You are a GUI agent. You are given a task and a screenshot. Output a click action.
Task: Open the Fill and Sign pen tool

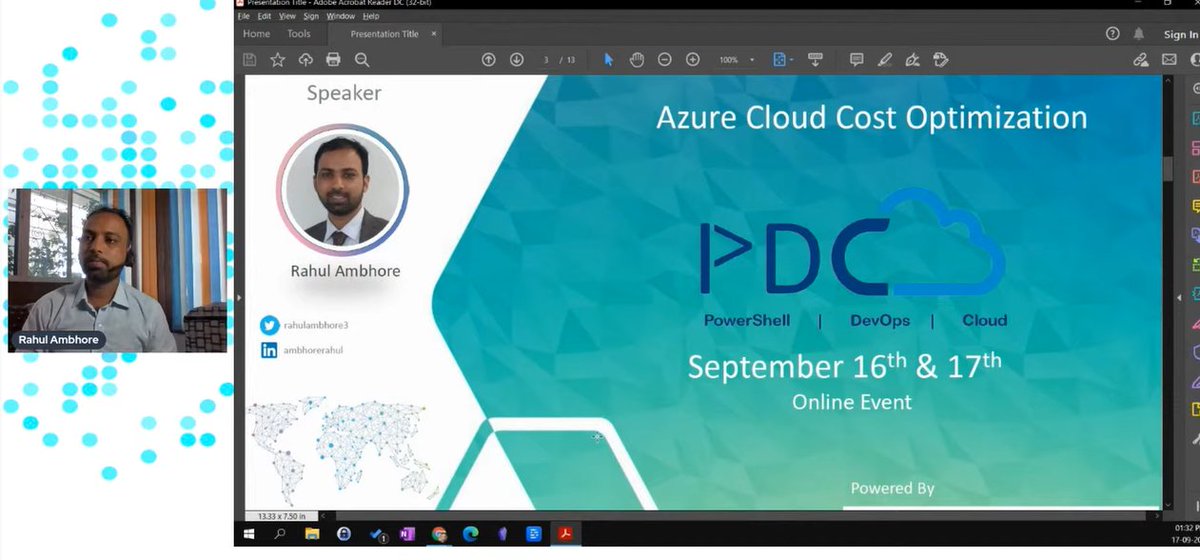912,60
